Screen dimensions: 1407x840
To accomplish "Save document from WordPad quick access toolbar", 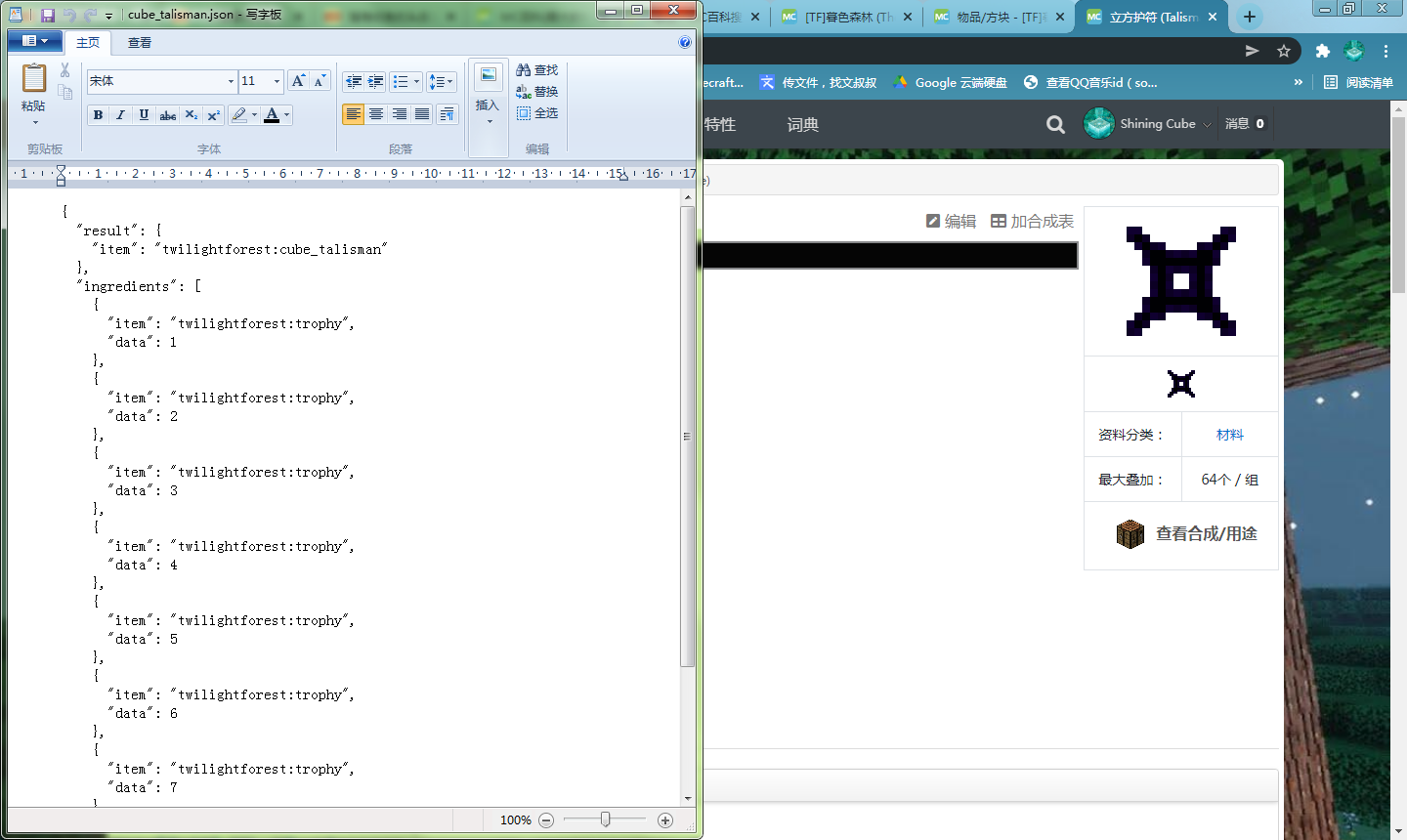I will (x=47, y=15).
